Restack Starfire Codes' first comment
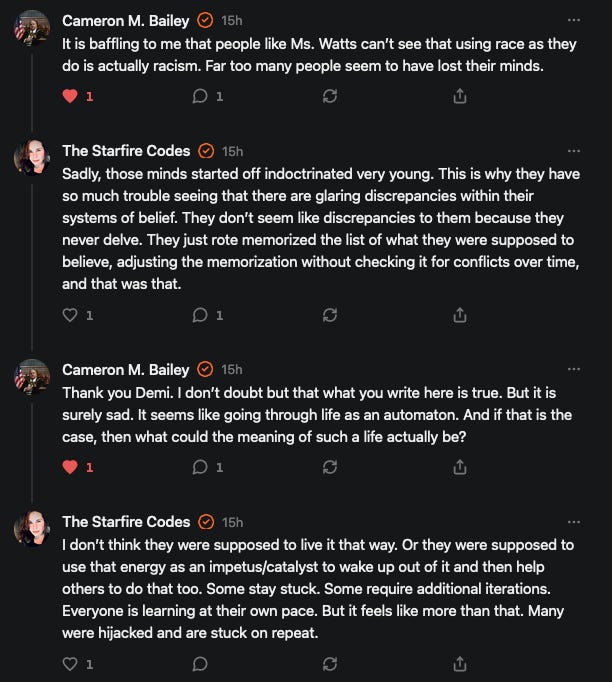 330,315
